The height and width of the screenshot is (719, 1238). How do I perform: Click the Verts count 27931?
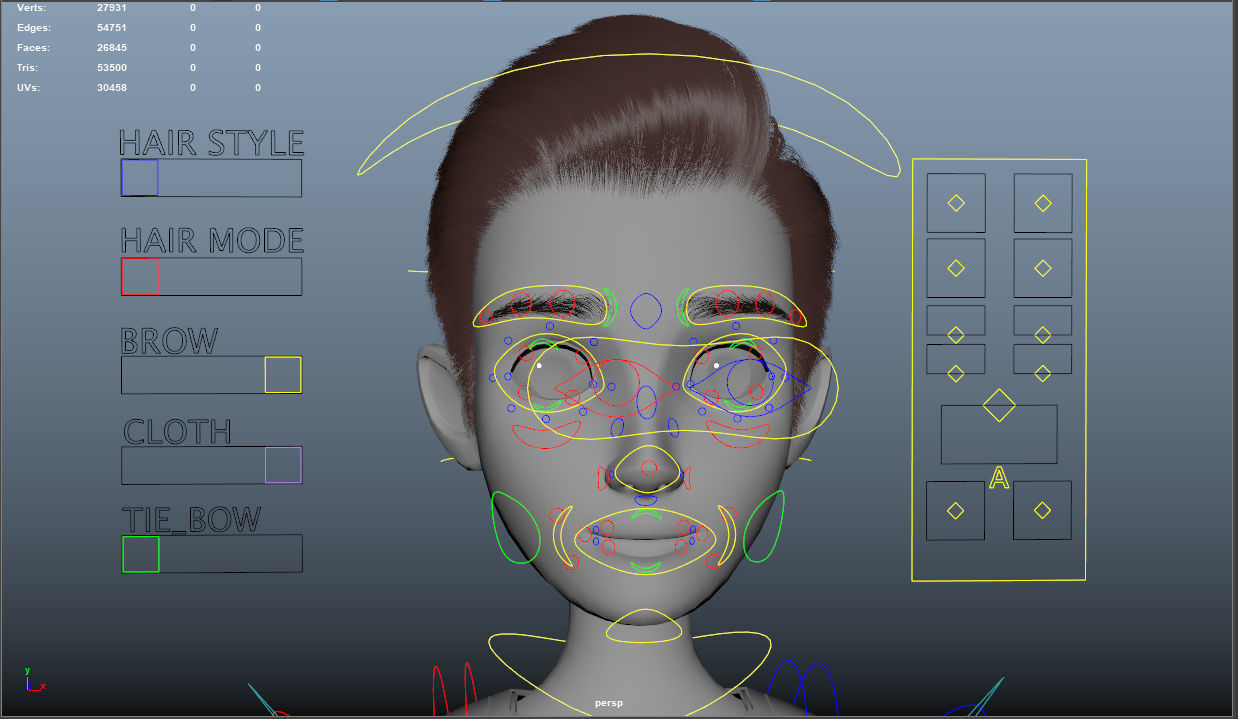[111, 8]
